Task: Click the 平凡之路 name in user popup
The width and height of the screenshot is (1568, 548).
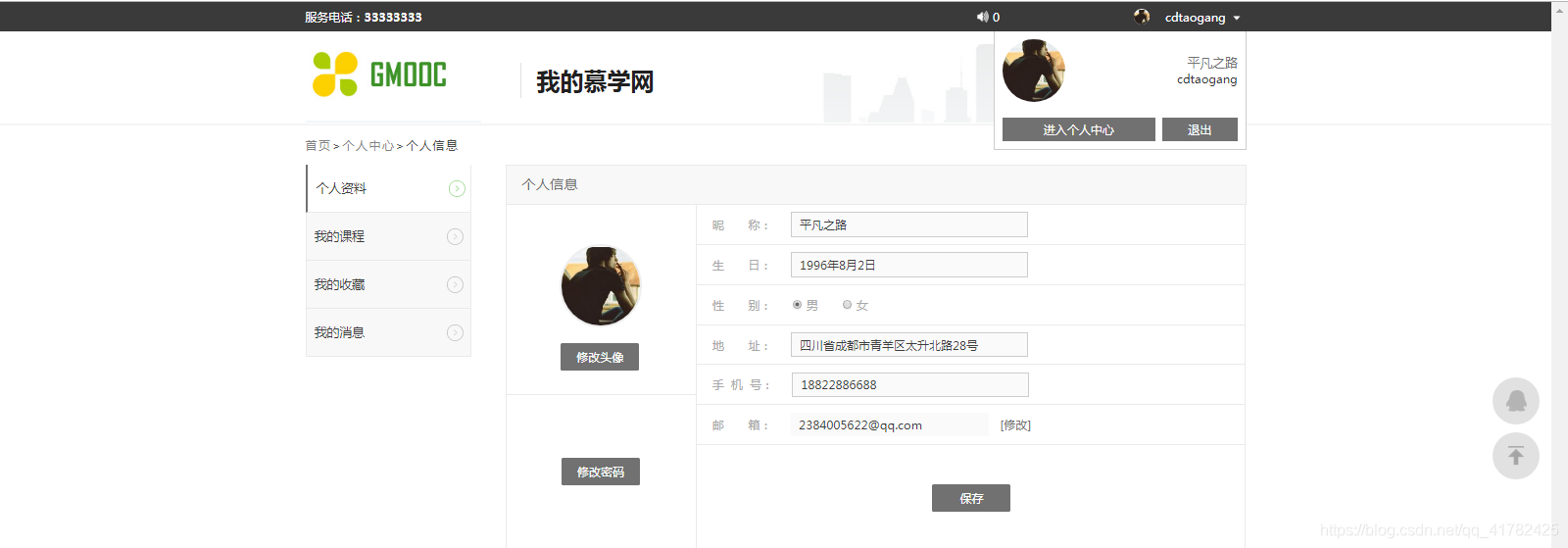Action: point(1212,63)
